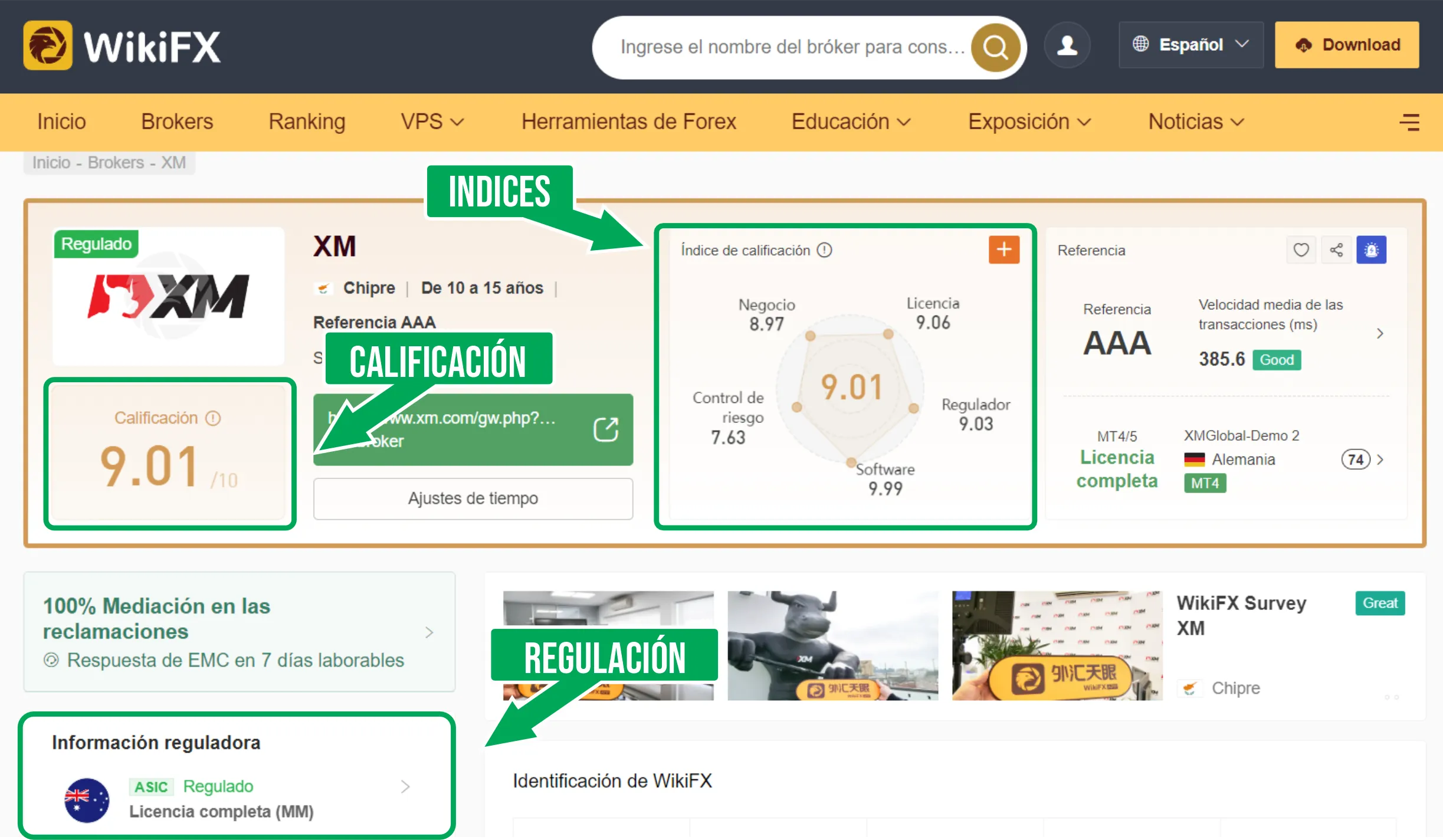
Task: Open the hamburger menu icon
Action: (x=1409, y=122)
